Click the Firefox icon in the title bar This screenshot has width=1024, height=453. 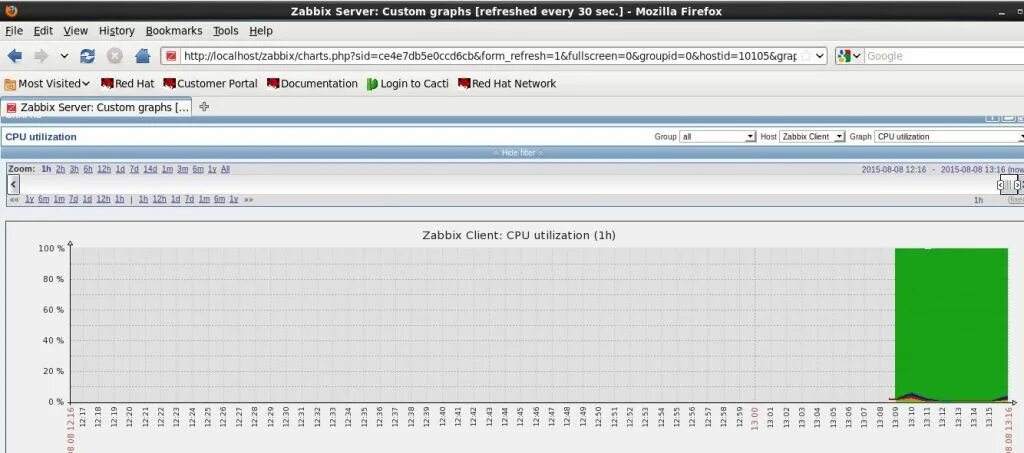(x=10, y=10)
